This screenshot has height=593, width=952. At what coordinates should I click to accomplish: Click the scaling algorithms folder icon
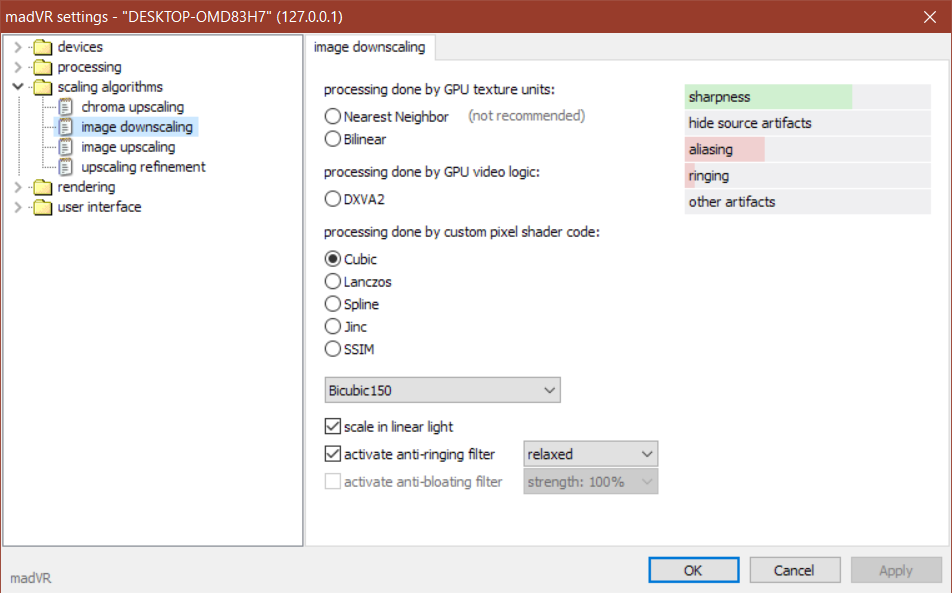pyautogui.click(x=42, y=87)
